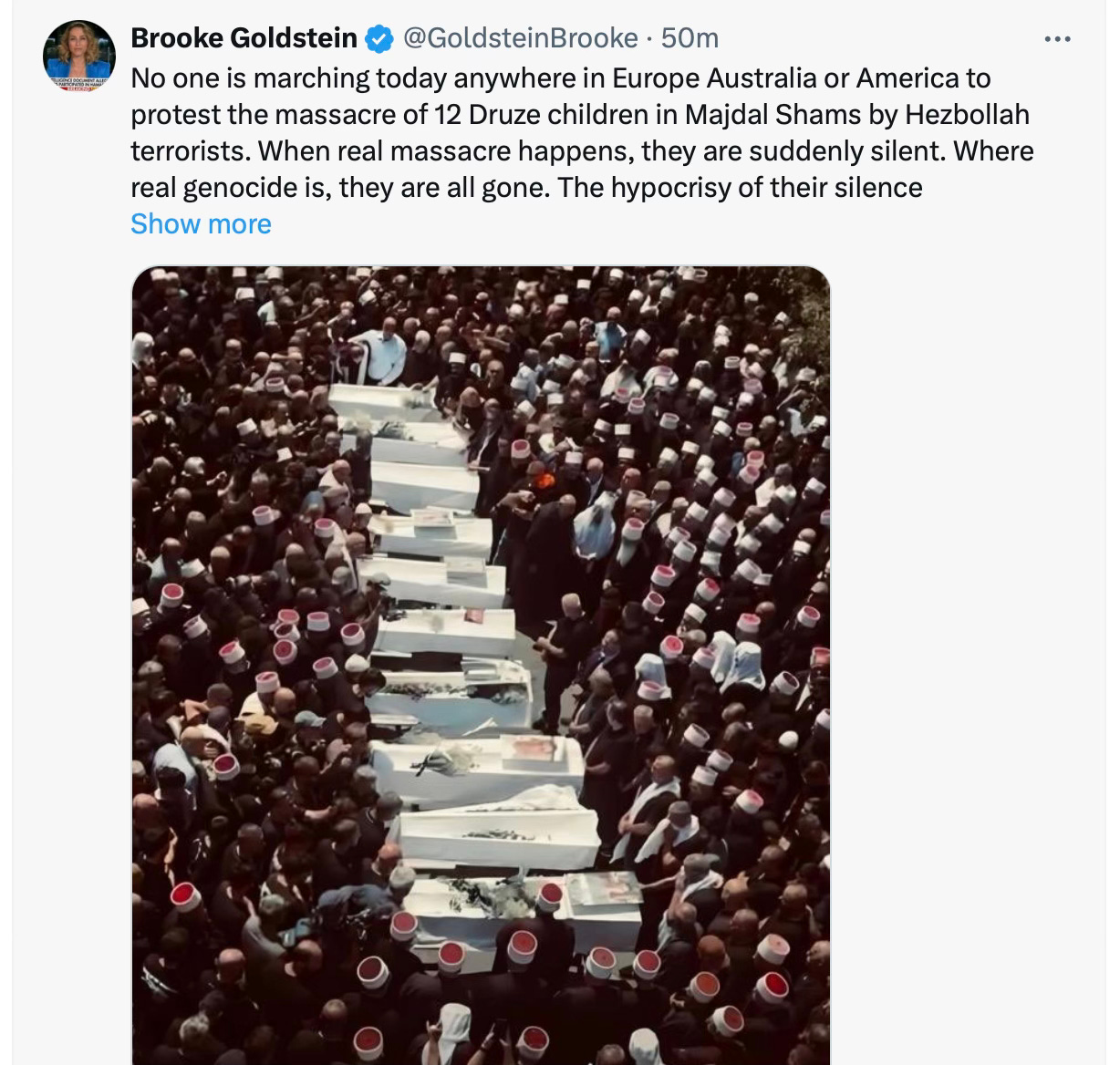1120x1065 pixels.
Task: Open the @GoldsteinBrooke handle link
Action: click(x=520, y=37)
